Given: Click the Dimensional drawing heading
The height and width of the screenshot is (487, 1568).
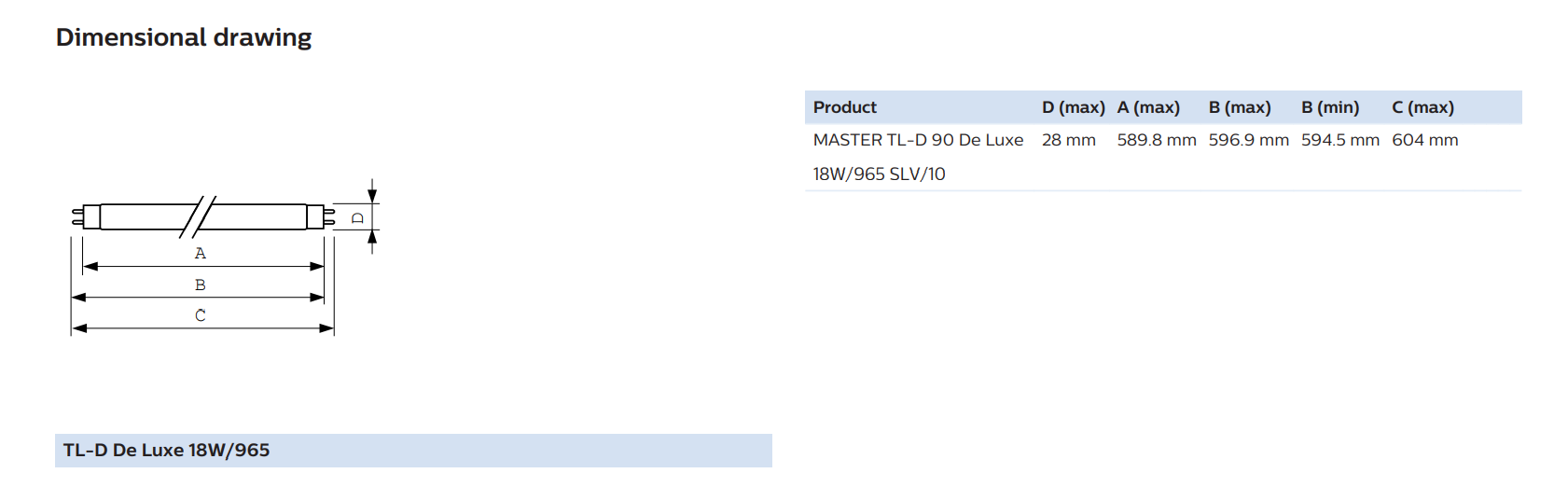Looking at the screenshot, I should pos(184,38).
